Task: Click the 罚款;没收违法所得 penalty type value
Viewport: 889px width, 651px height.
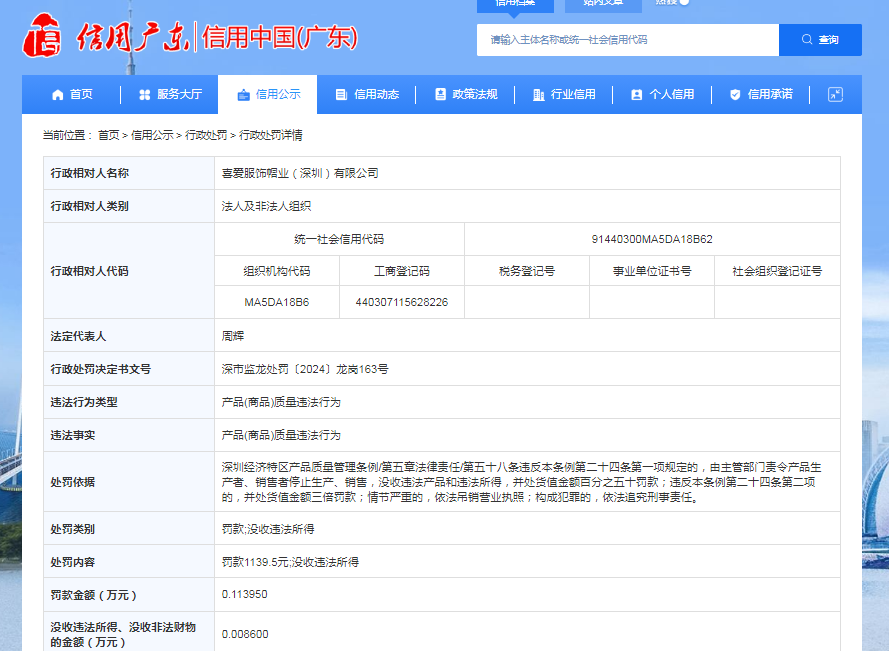Action: point(268,529)
